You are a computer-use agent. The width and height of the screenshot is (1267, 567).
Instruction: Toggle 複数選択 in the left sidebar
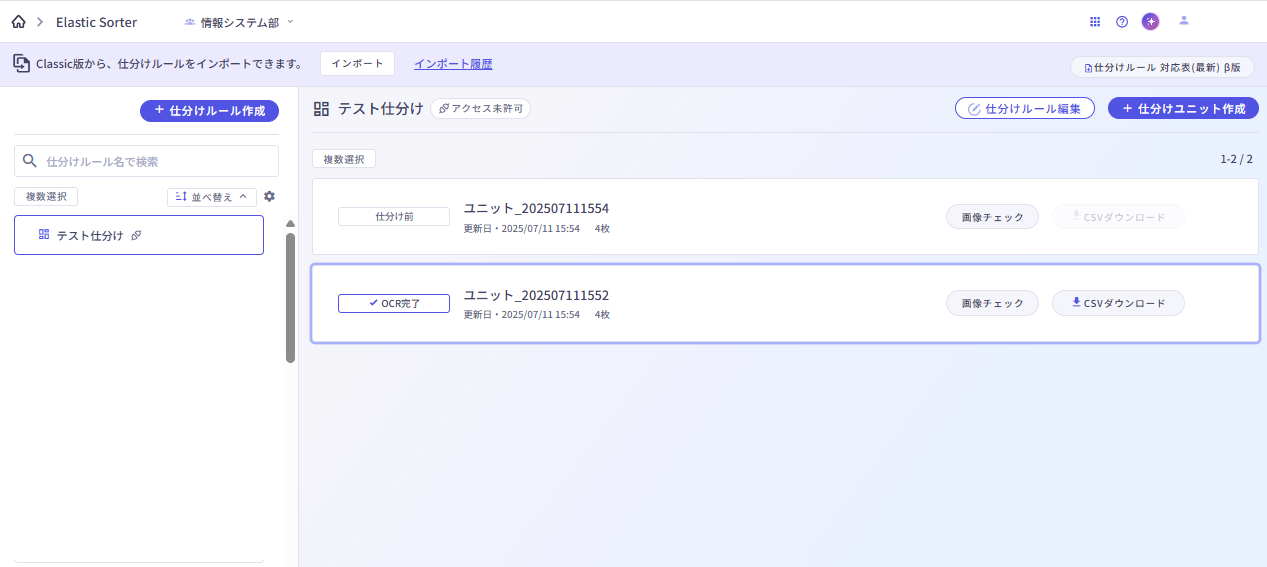point(46,197)
